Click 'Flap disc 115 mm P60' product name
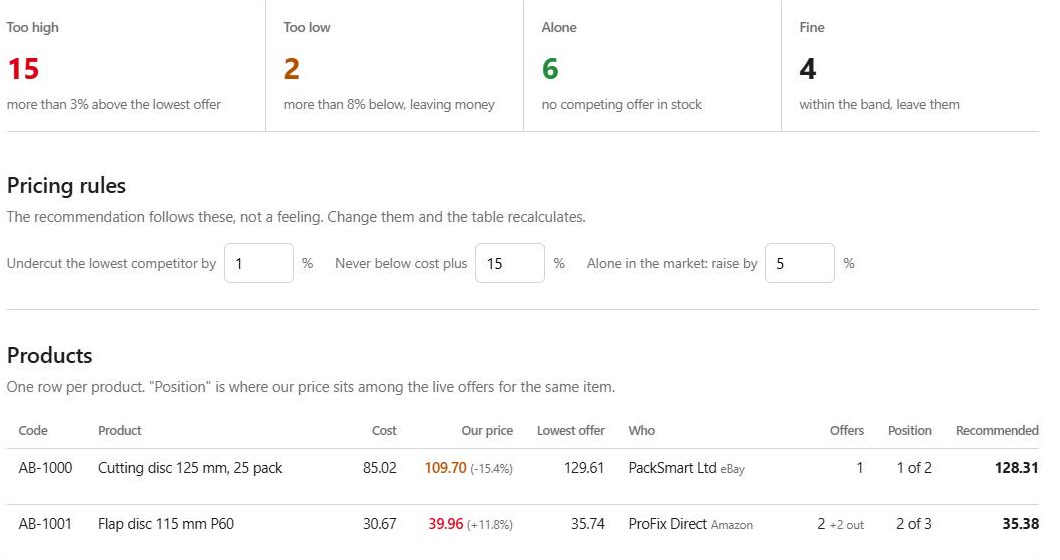This screenshot has width=1060, height=560. [166, 523]
